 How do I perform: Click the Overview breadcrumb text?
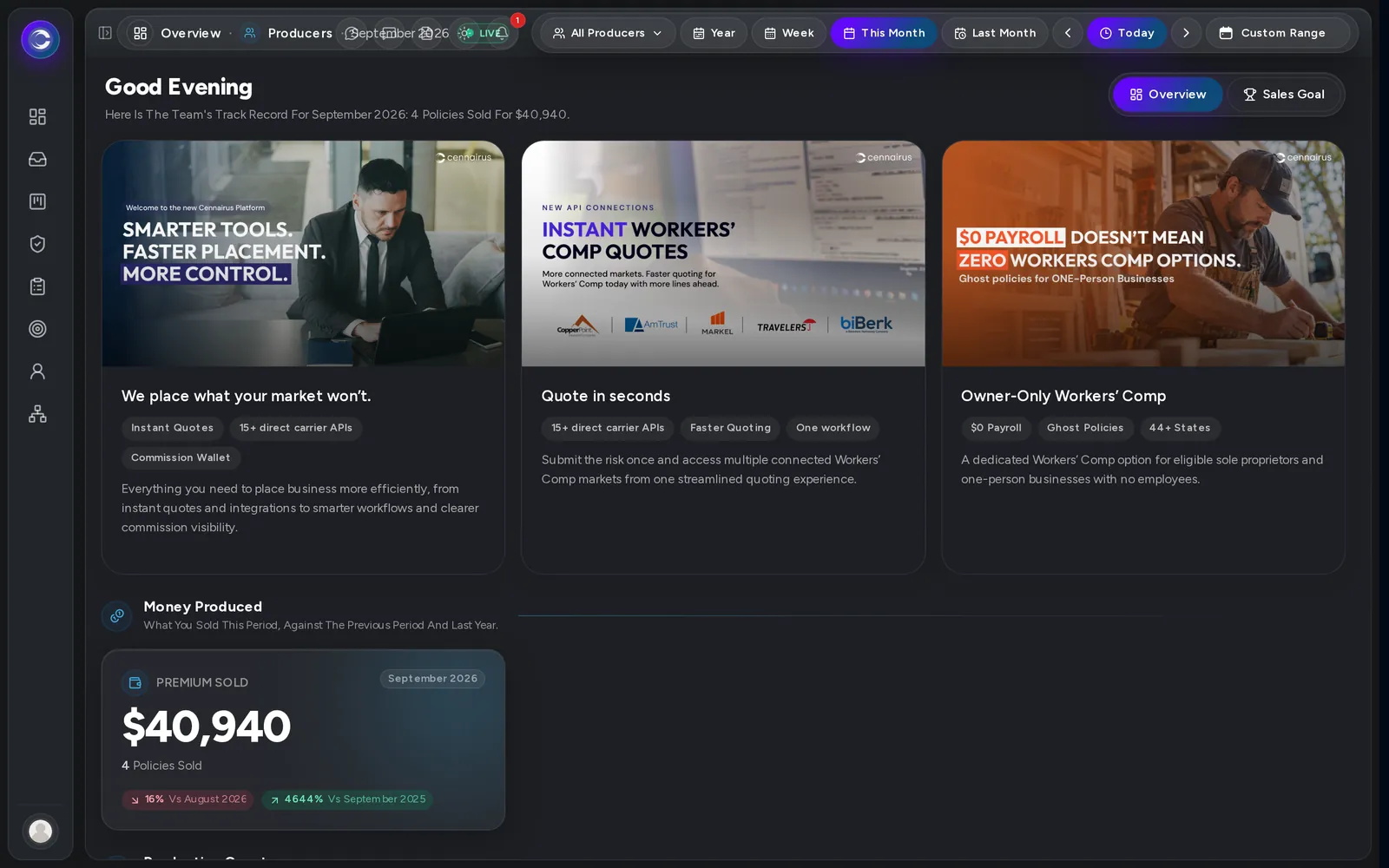point(191,33)
